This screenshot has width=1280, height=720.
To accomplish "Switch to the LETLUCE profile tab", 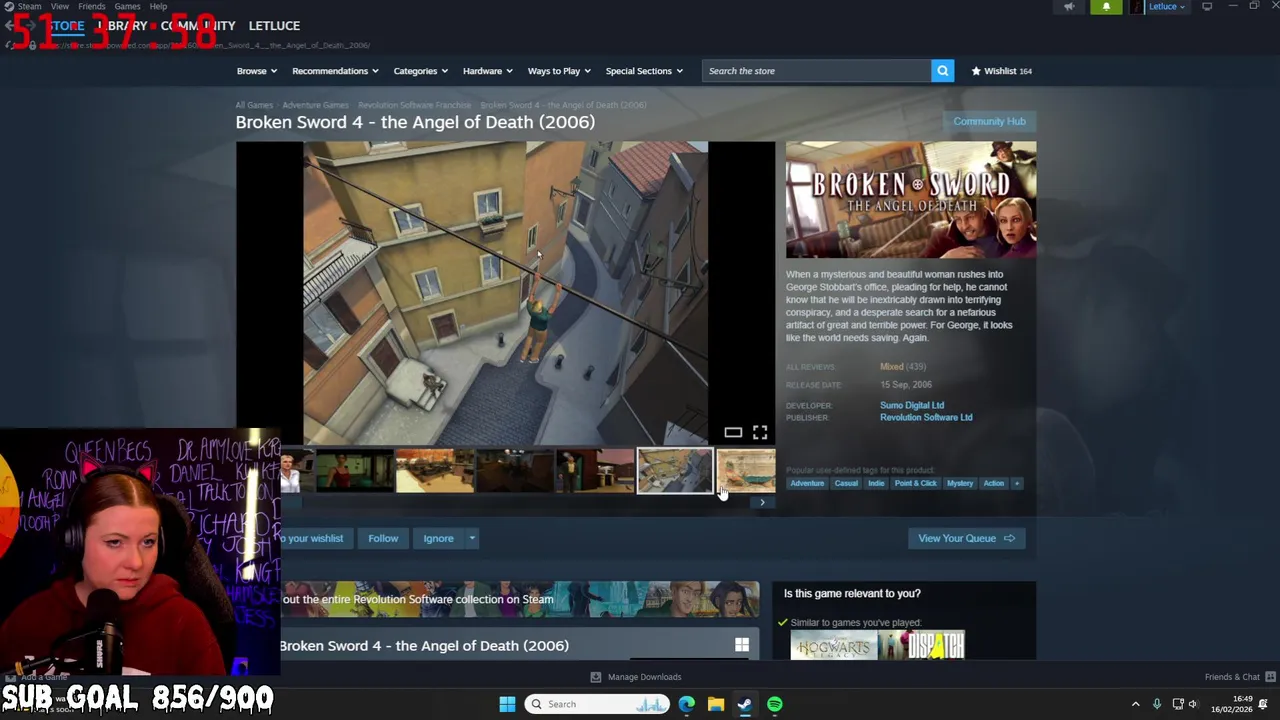I will pyautogui.click(x=274, y=26).
